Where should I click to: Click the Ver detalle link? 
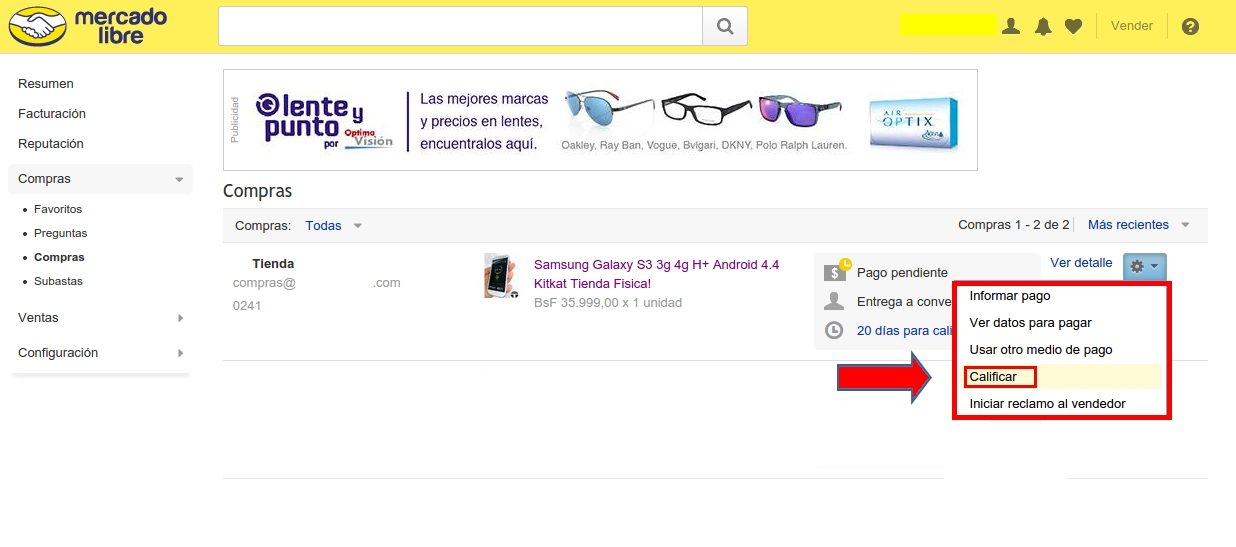click(1081, 263)
